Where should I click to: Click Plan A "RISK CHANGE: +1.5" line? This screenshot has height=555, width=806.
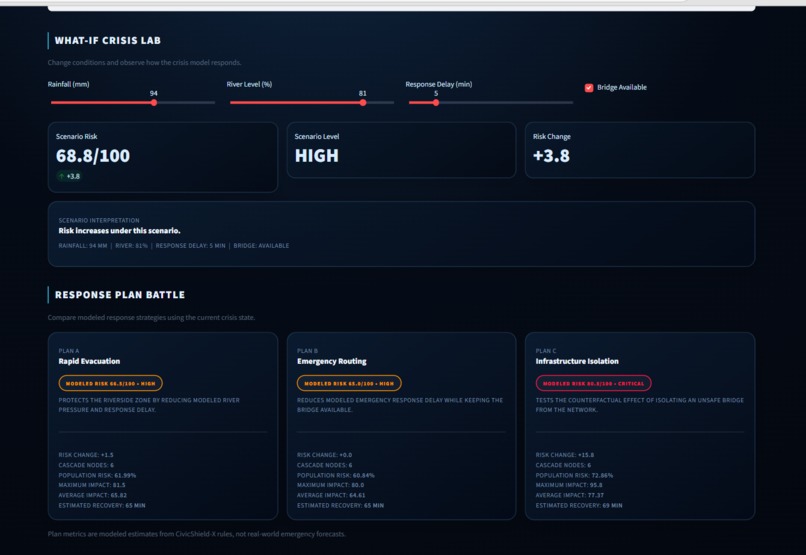(86, 455)
